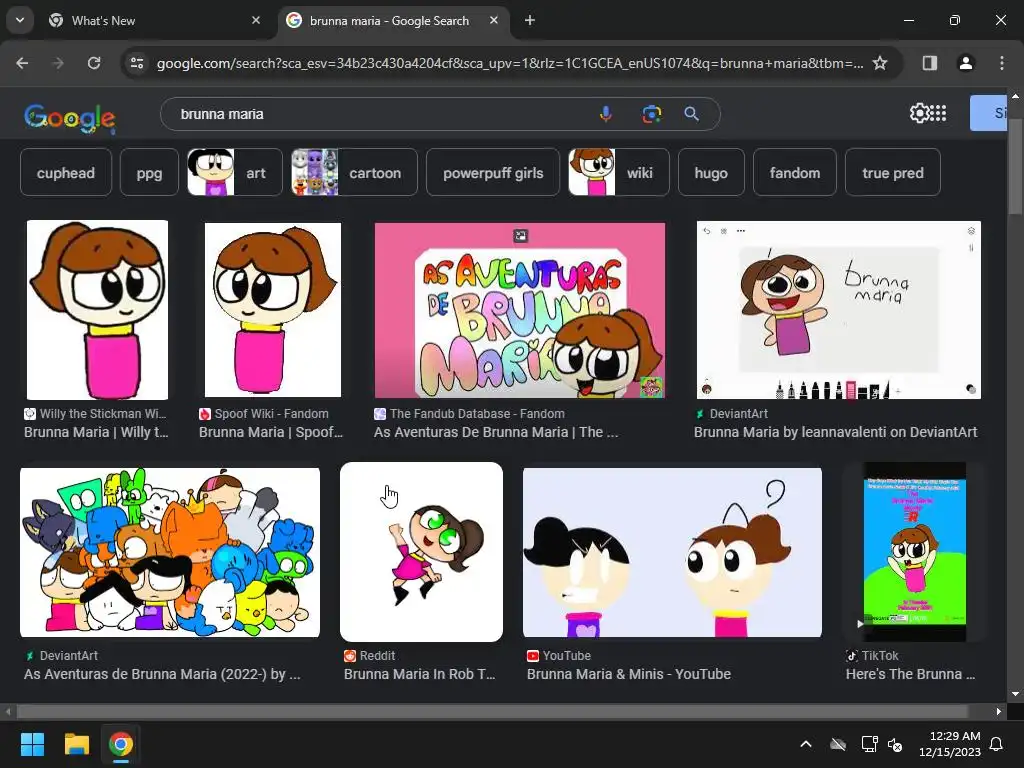Open Google quick settings gear
The width and height of the screenshot is (1024, 768).
[x=919, y=114]
